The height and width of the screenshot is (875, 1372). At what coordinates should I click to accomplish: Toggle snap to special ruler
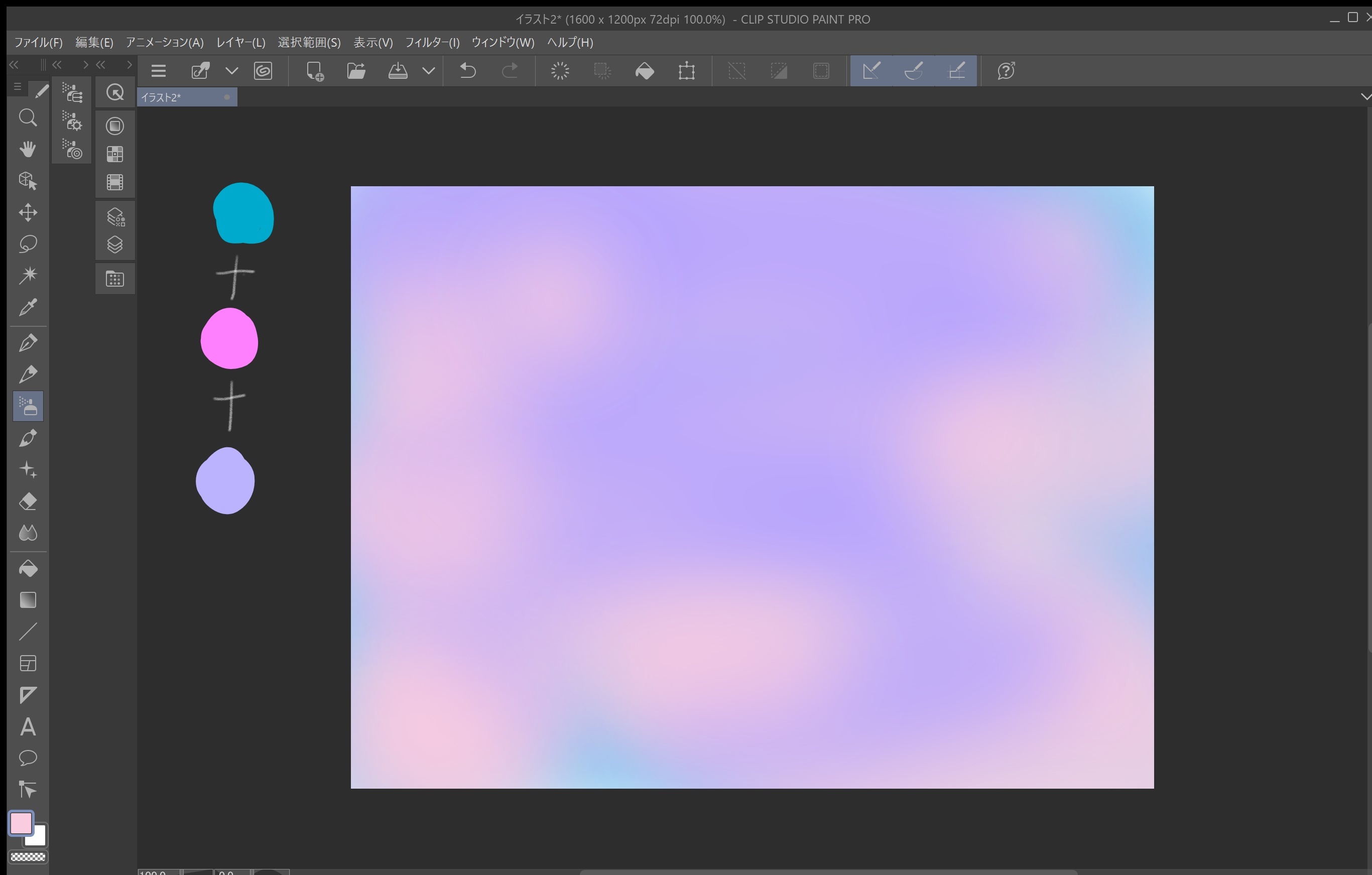(913, 71)
